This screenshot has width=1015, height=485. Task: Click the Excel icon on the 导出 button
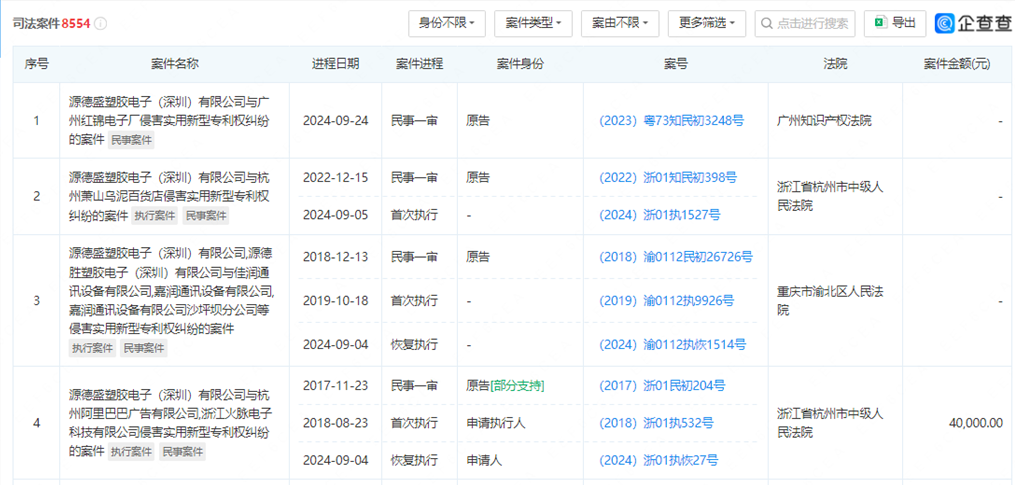tap(880, 23)
